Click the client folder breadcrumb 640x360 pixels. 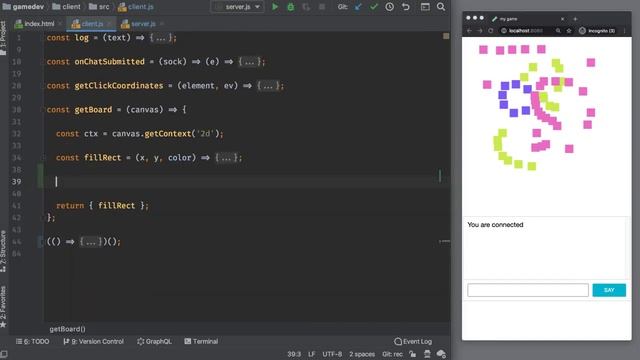[67, 7]
